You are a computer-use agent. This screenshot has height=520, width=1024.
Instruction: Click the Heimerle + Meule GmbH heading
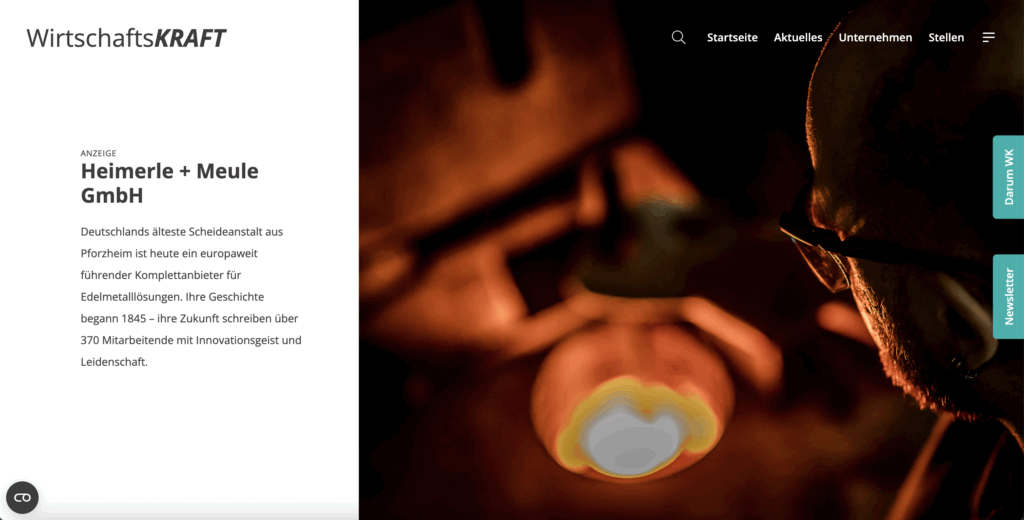[169, 182]
